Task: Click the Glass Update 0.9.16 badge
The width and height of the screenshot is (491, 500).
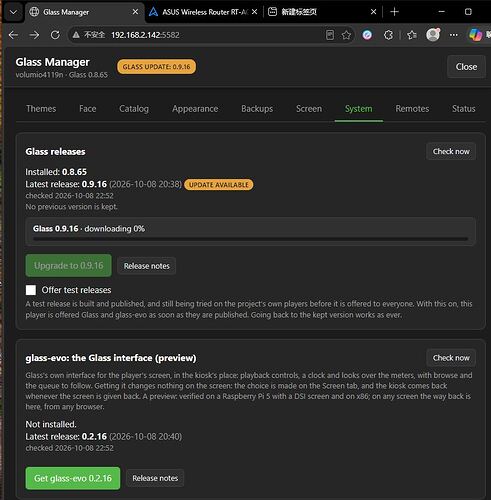Action: click(x=156, y=67)
